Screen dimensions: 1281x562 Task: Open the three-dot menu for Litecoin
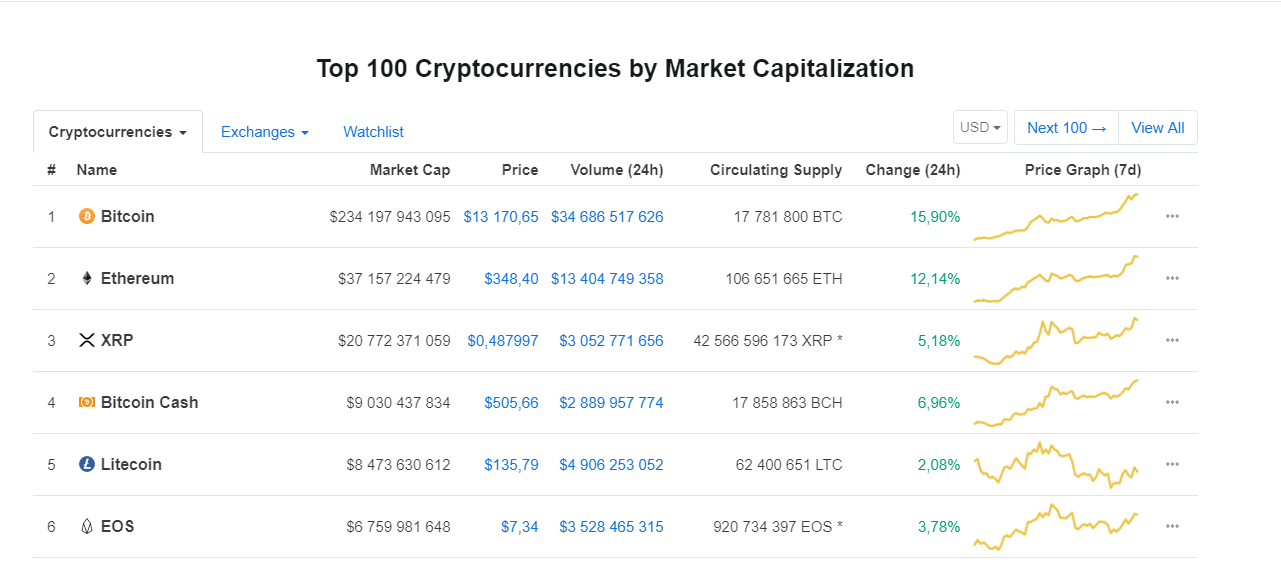pyautogui.click(x=1172, y=464)
